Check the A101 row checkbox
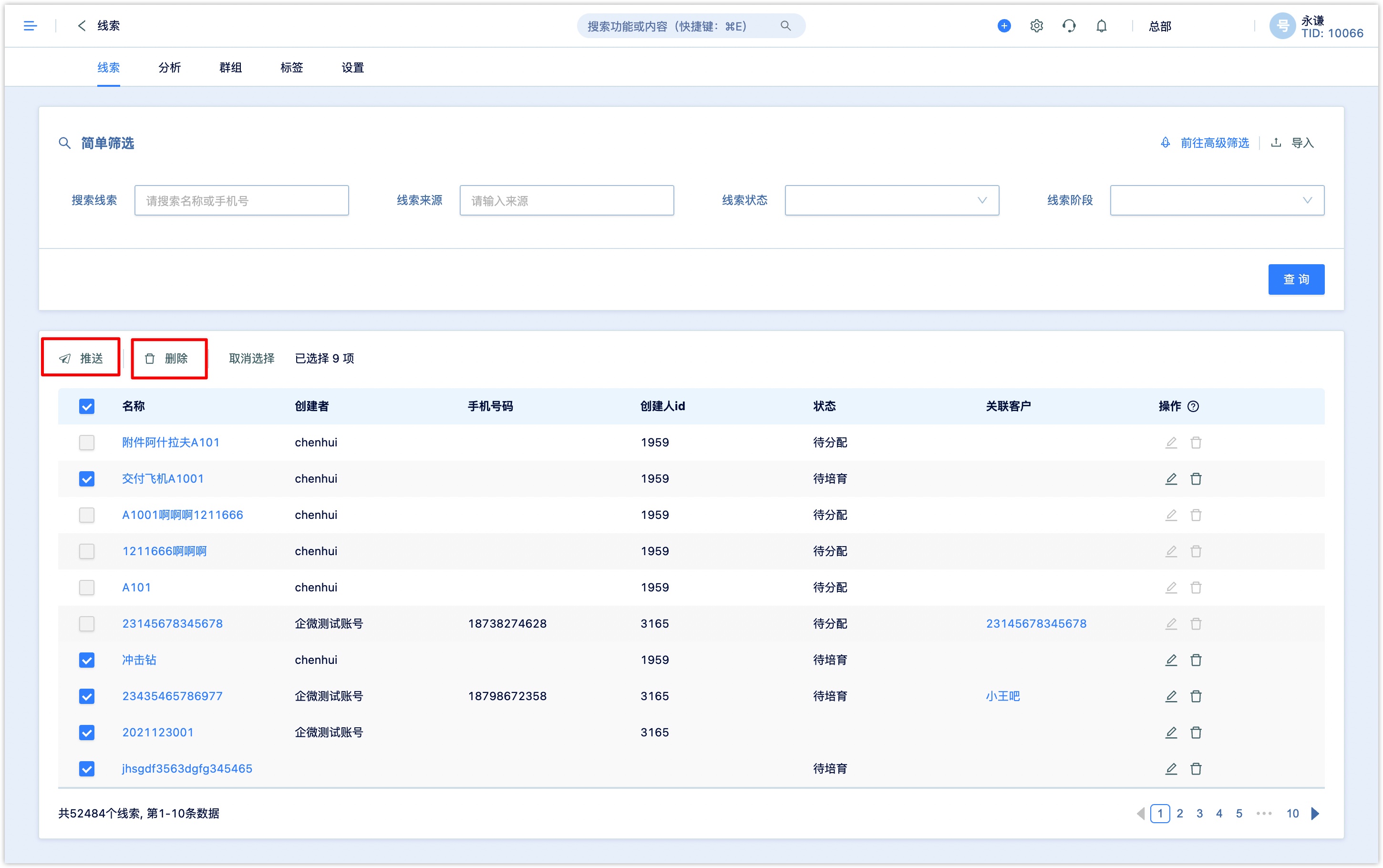1383x868 pixels. [87, 587]
